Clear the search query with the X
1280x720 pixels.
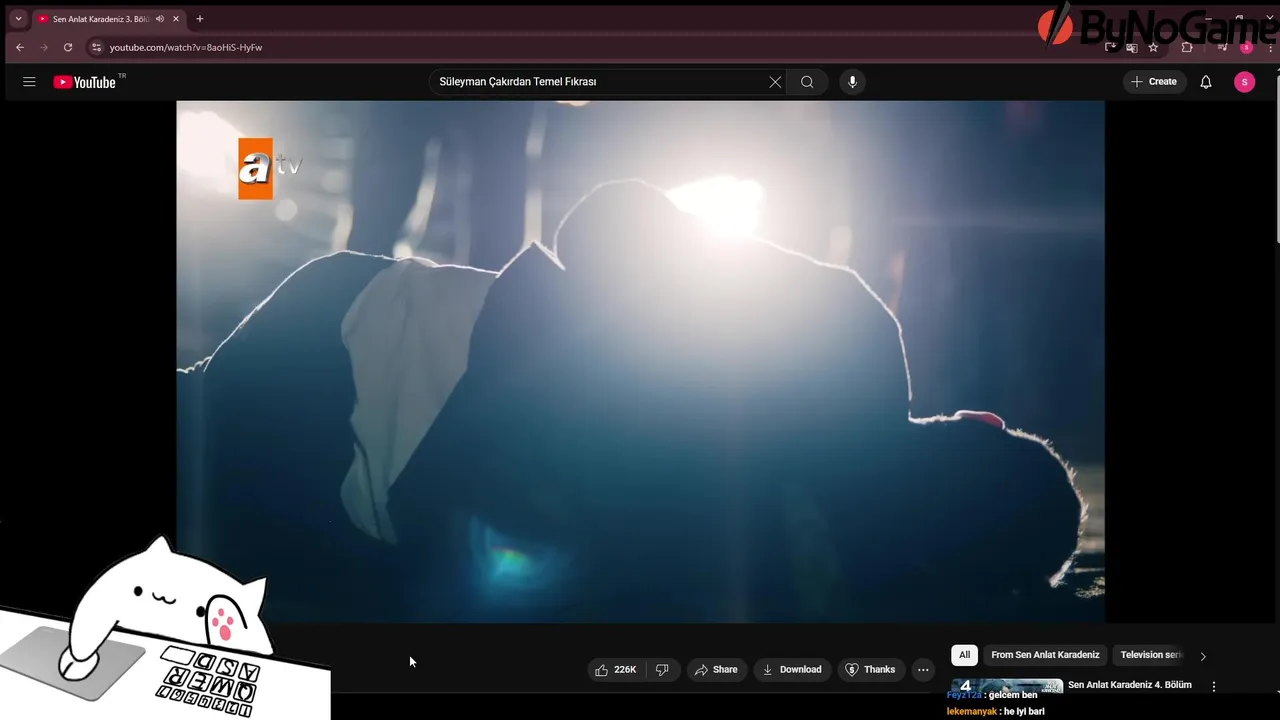point(775,82)
